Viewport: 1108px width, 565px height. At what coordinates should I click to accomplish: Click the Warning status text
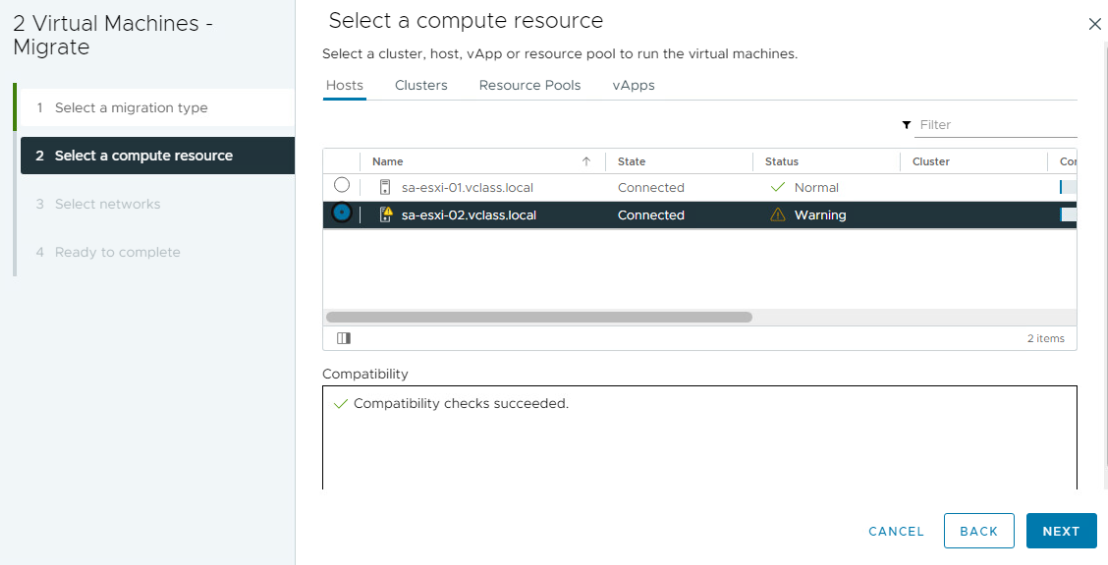[x=820, y=215]
